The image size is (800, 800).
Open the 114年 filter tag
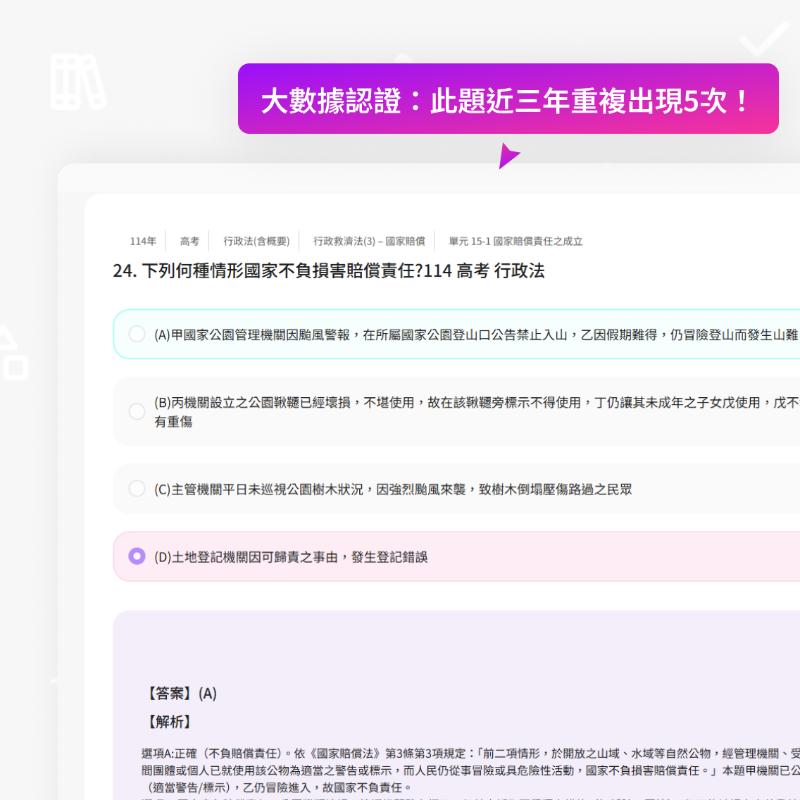(x=142, y=241)
